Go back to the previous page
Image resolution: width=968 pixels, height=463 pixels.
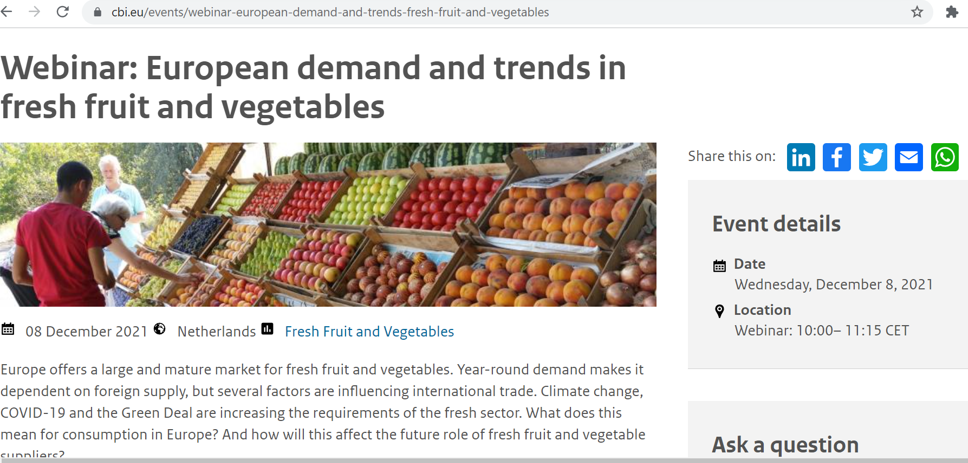[8, 12]
